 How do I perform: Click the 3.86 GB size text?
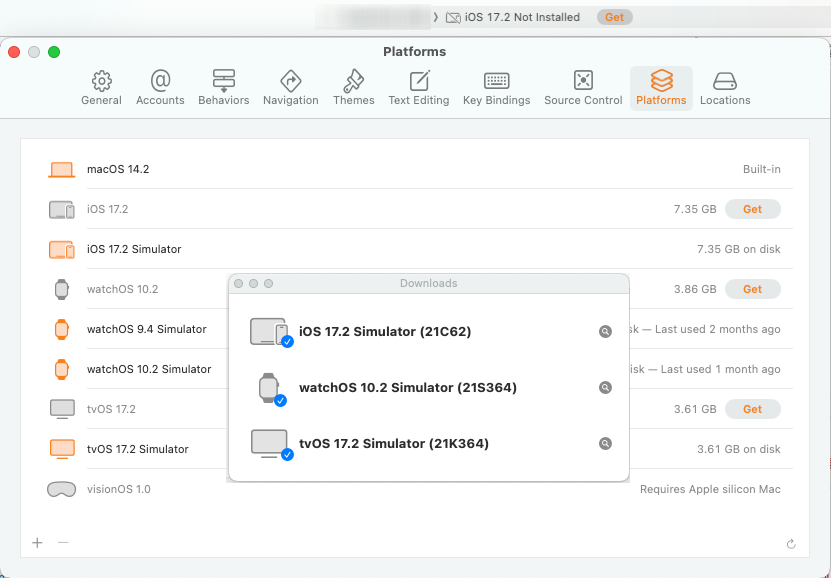click(x=695, y=289)
